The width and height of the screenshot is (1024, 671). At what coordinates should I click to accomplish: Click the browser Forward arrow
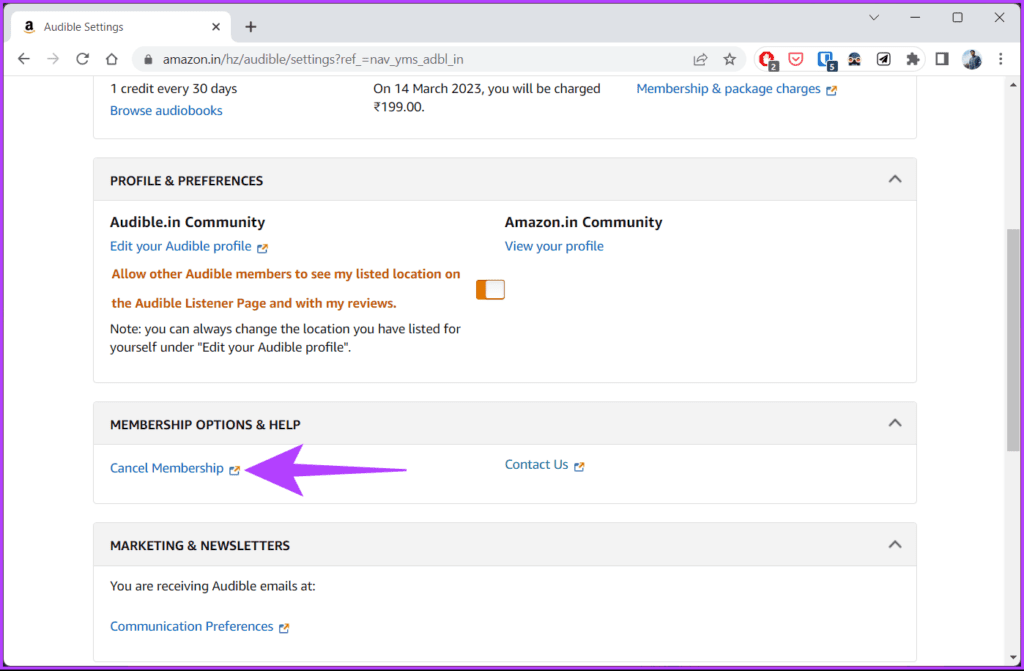pos(53,59)
